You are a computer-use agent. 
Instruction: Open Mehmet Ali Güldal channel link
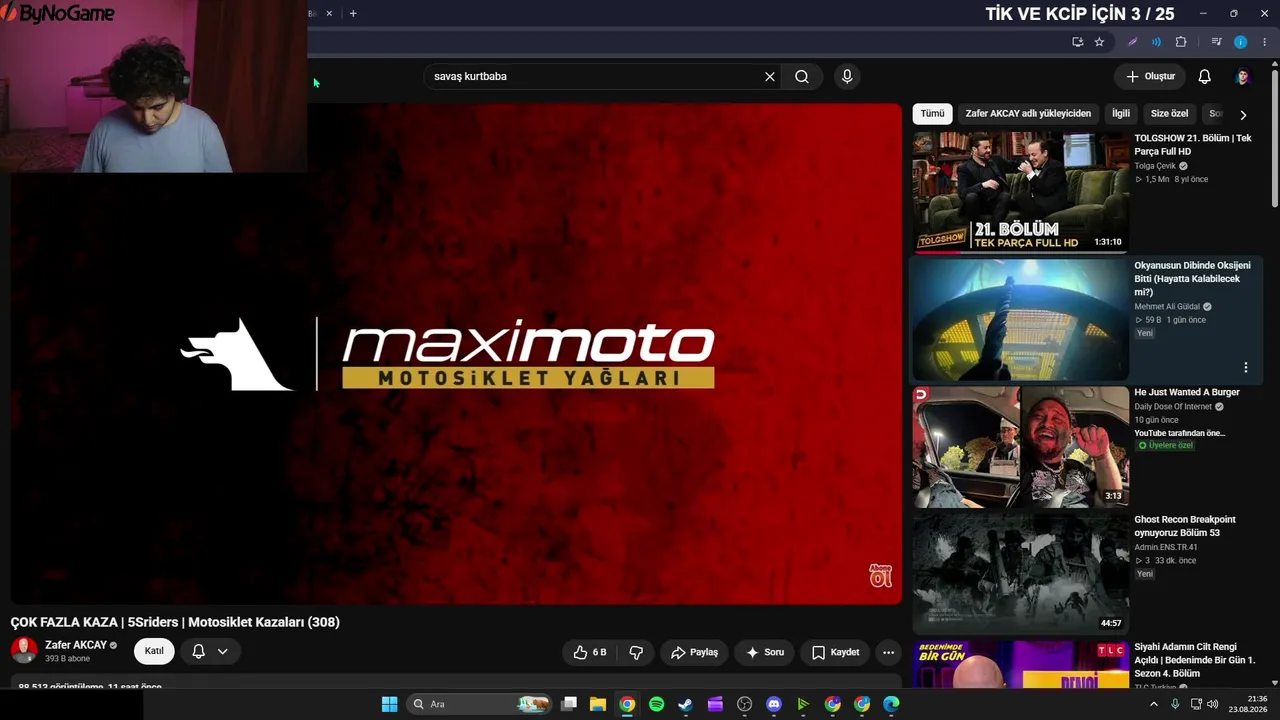1167,307
